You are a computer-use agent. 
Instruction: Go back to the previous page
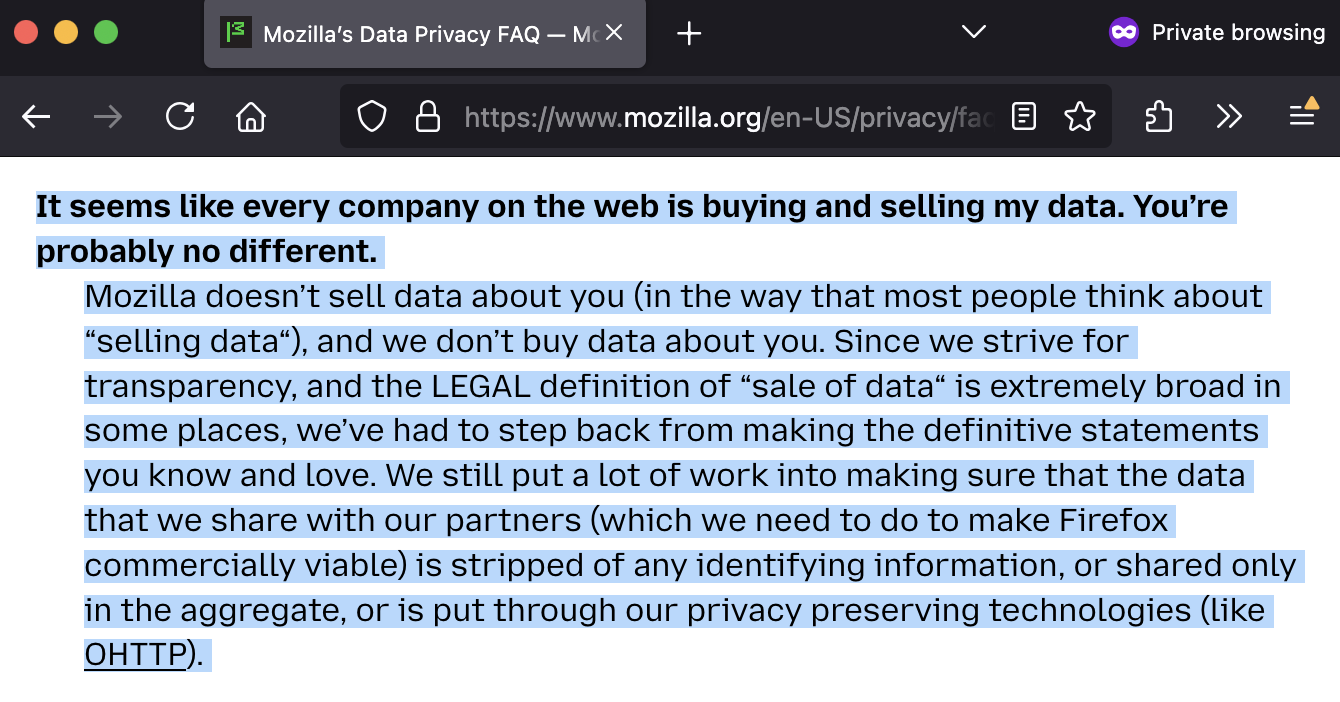36,117
